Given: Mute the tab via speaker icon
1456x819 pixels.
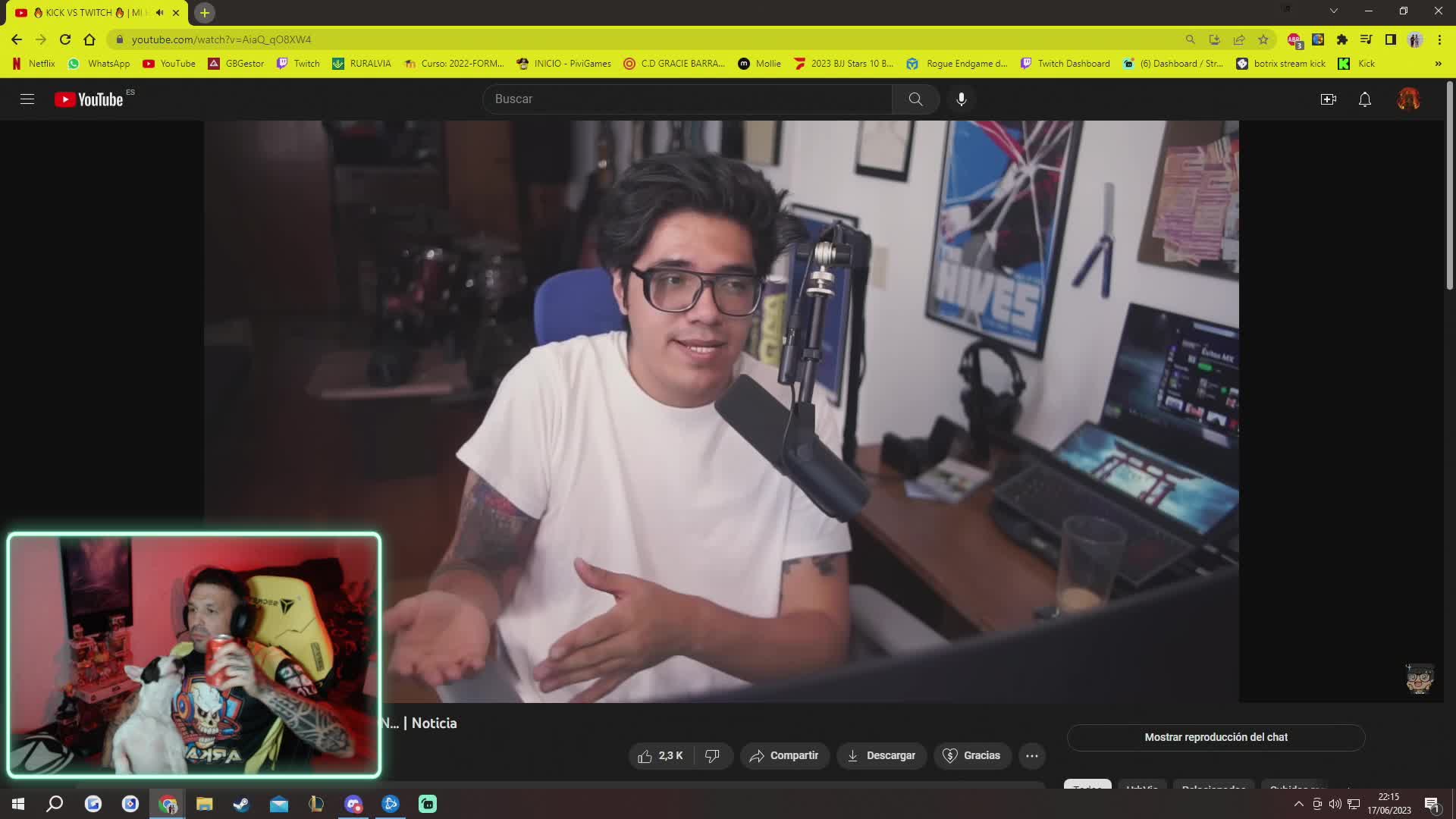Looking at the screenshot, I should pyautogui.click(x=159, y=13).
